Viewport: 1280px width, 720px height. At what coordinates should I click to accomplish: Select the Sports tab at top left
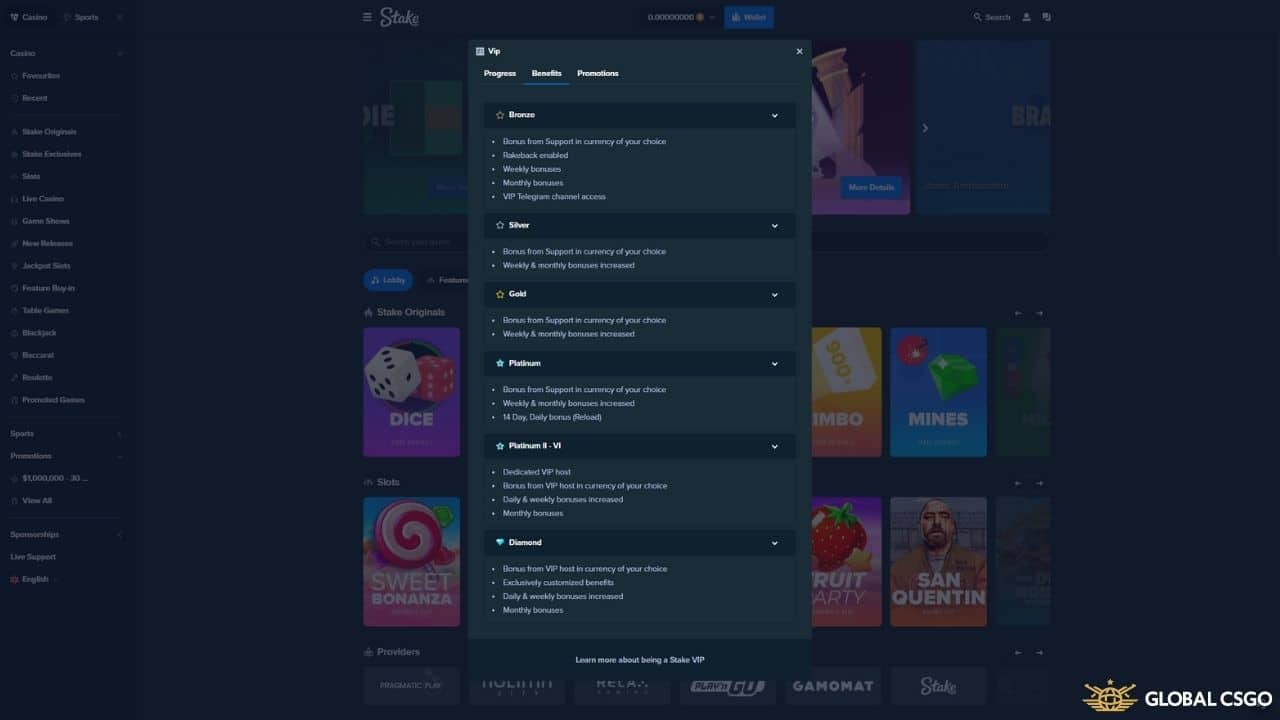(x=81, y=17)
